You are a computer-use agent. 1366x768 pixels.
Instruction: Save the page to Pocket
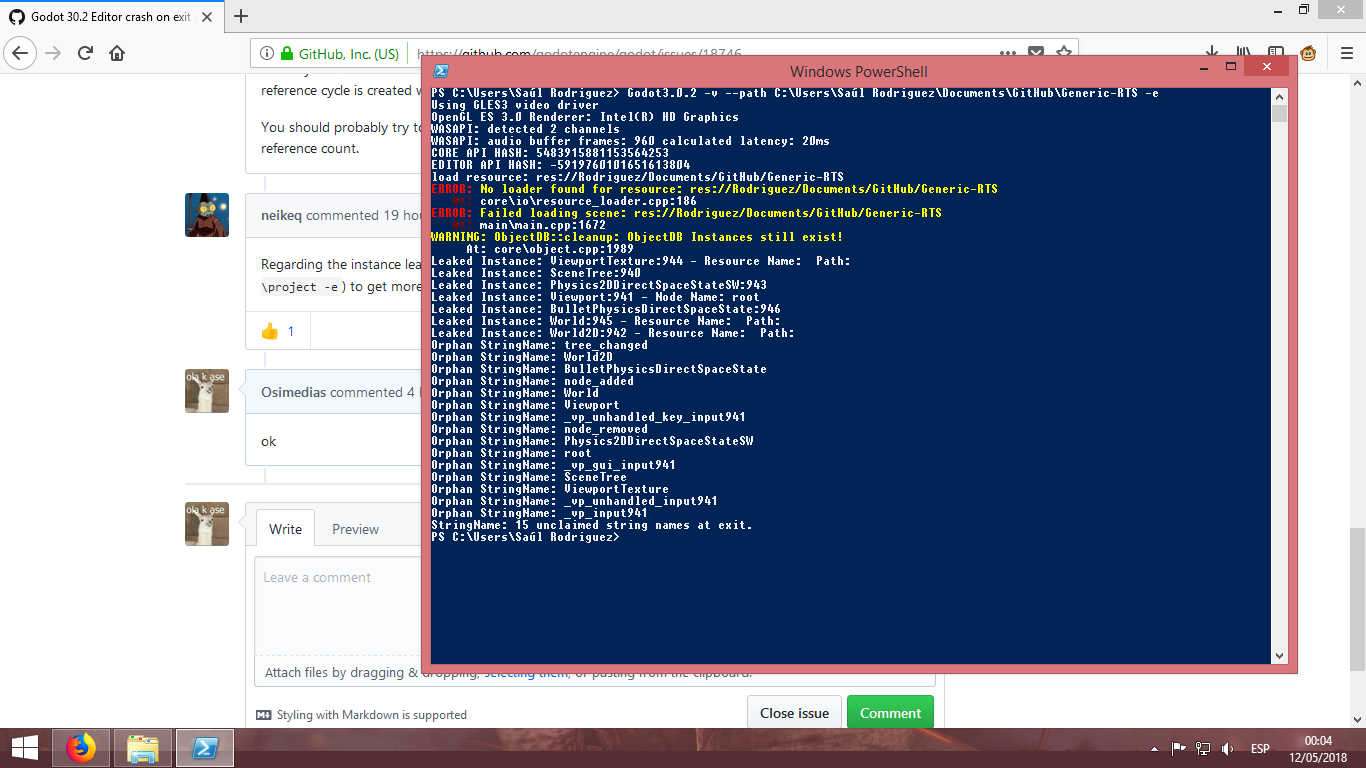(x=1036, y=52)
